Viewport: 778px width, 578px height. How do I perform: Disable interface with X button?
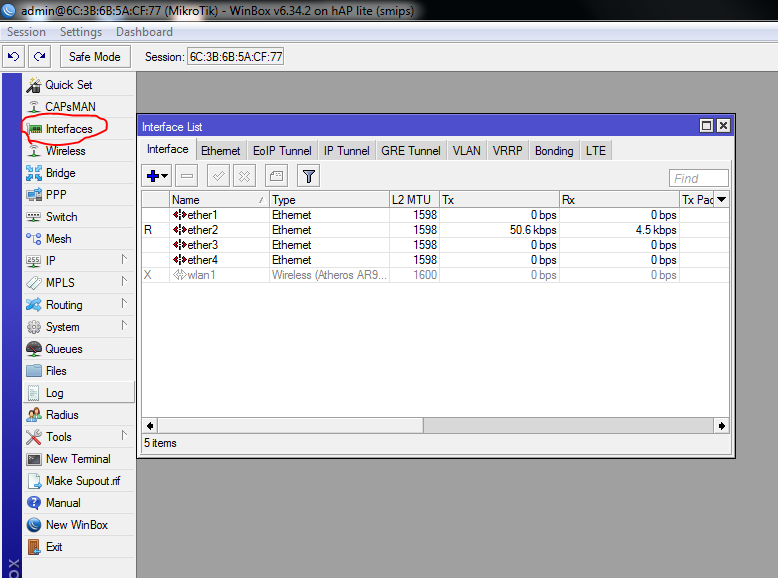pos(245,176)
